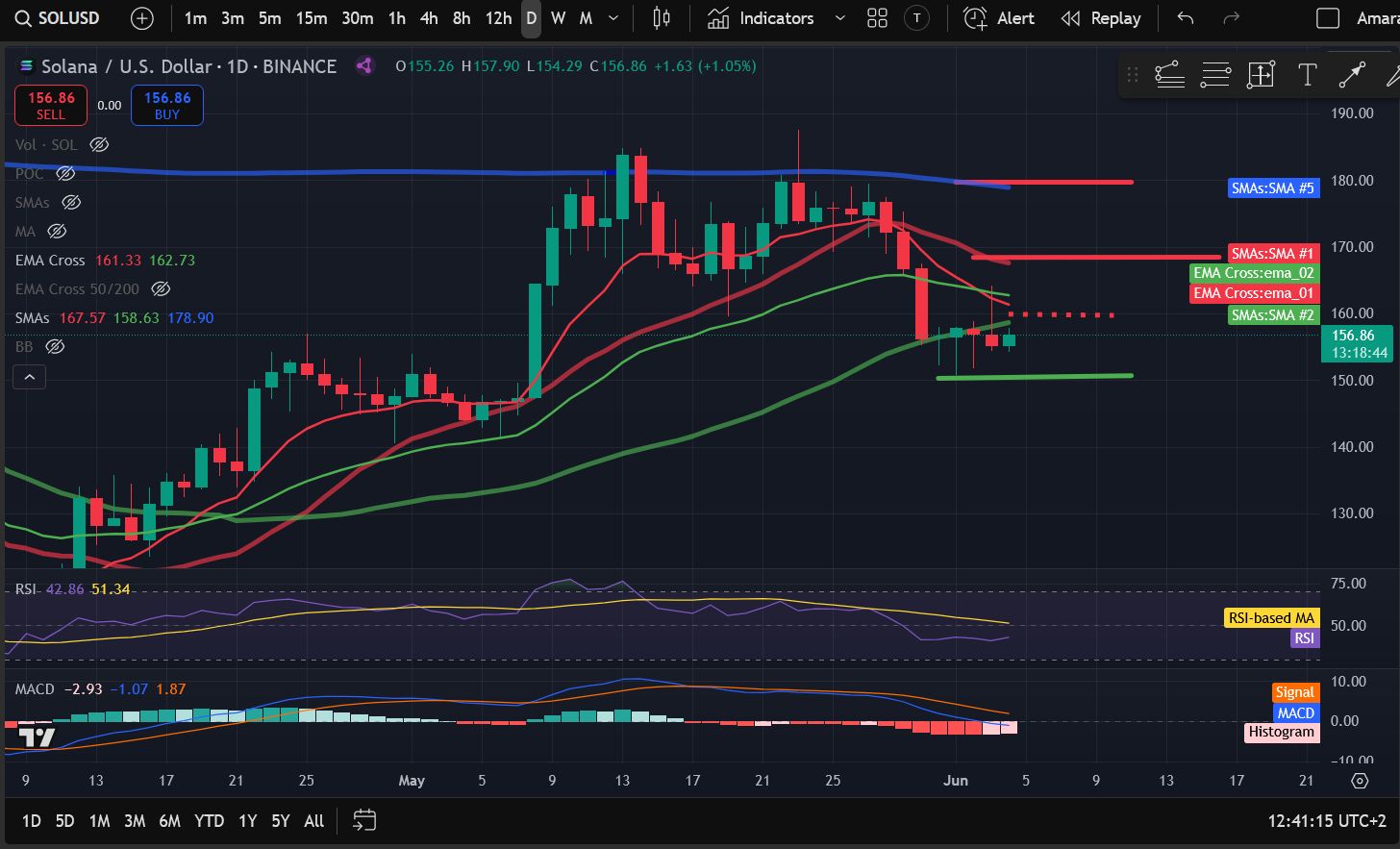Open time axis settings gear
Viewport: 1400px width, 849px height.
point(1360,780)
